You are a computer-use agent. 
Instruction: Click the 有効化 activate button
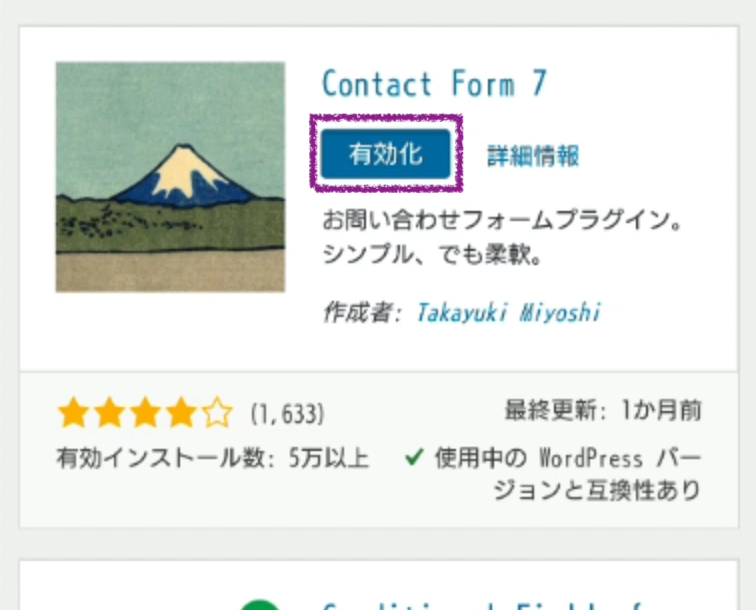point(386,155)
